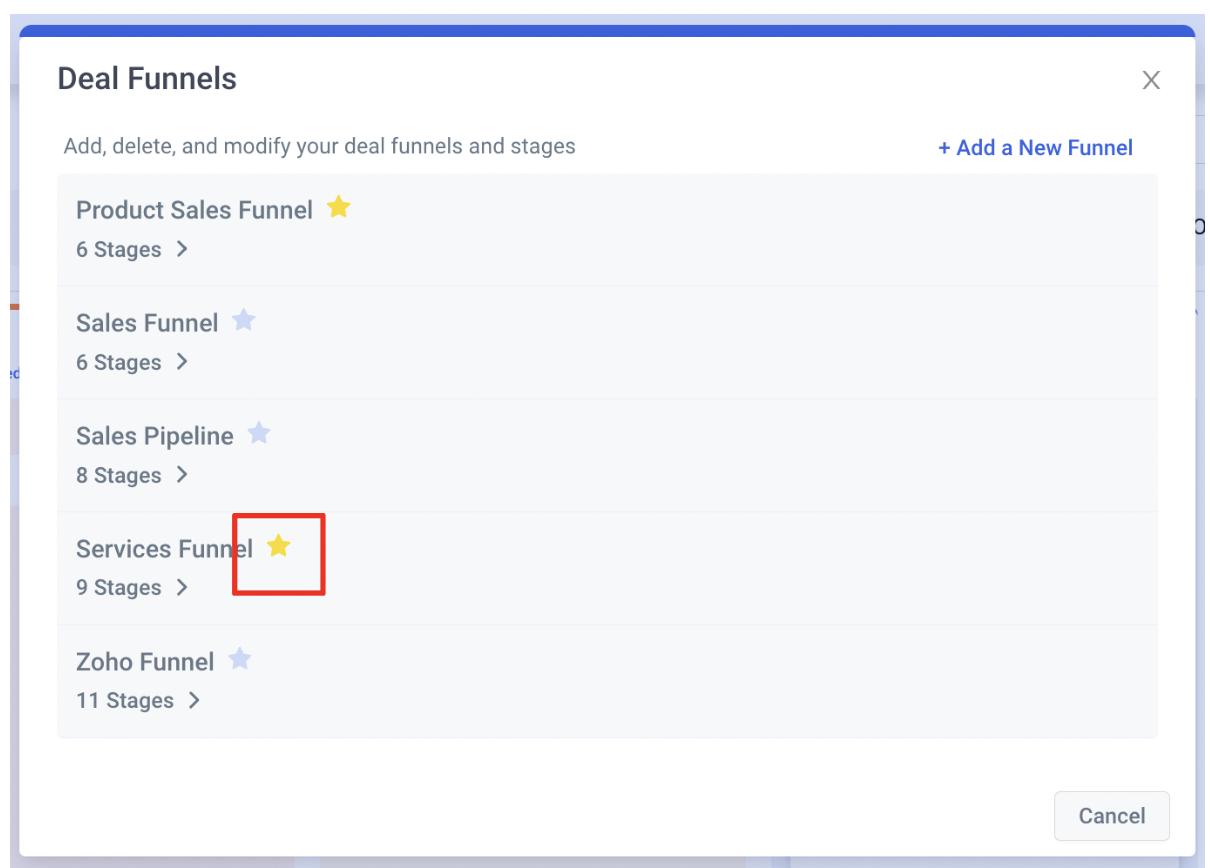Screen dimensions: 1210x868
Task: Click the 9 Stages label
Action: click(x=119, y=588)
